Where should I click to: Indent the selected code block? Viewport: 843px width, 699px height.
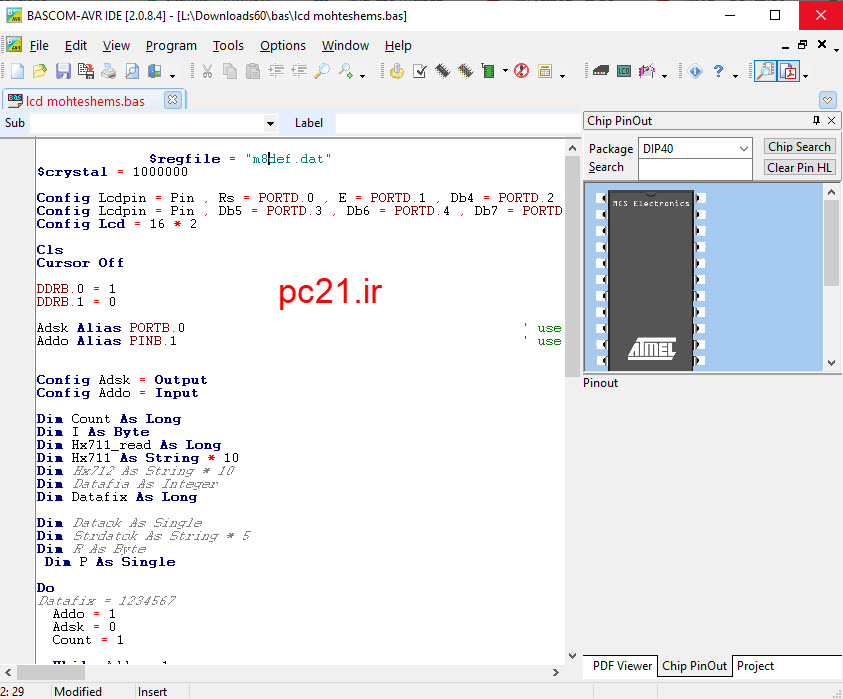coord(276,71)
